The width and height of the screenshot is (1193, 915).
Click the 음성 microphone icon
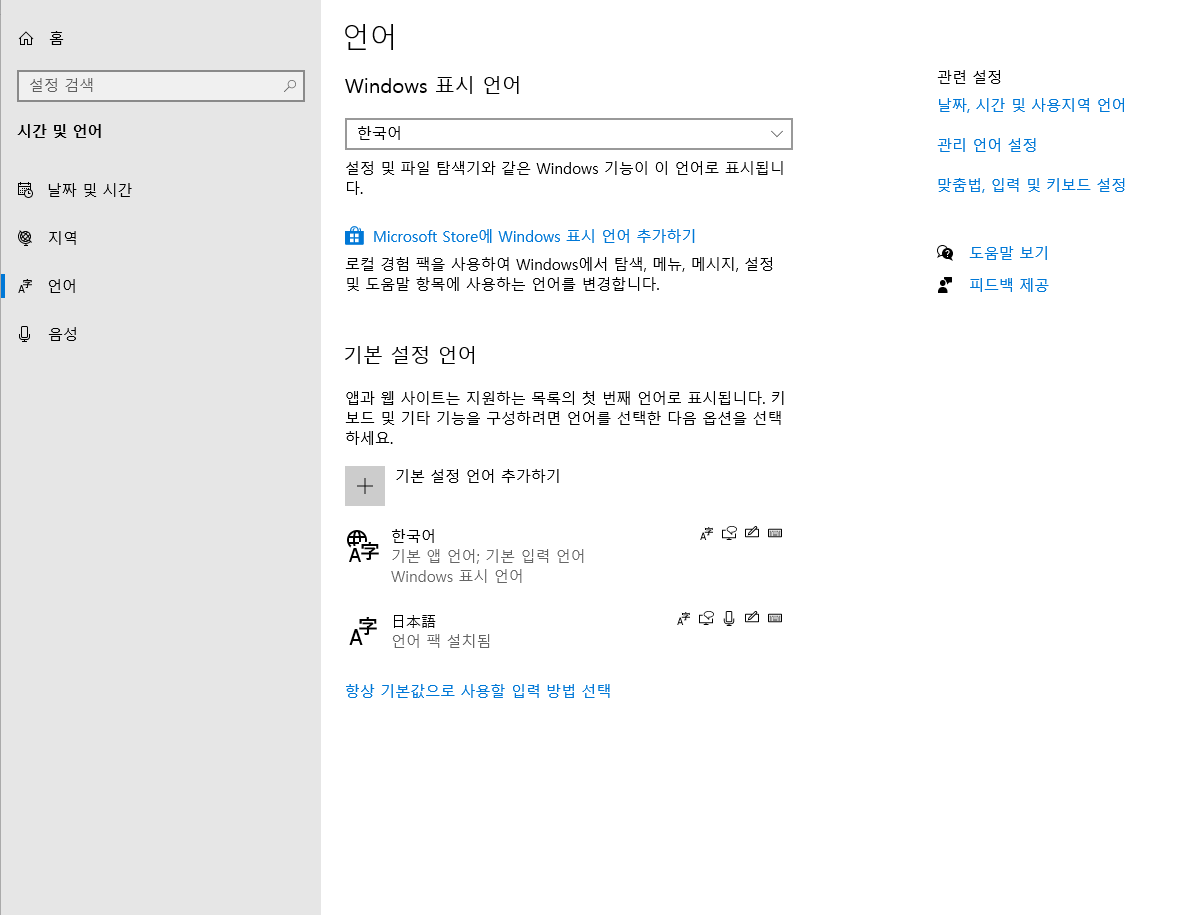(25, 334)
